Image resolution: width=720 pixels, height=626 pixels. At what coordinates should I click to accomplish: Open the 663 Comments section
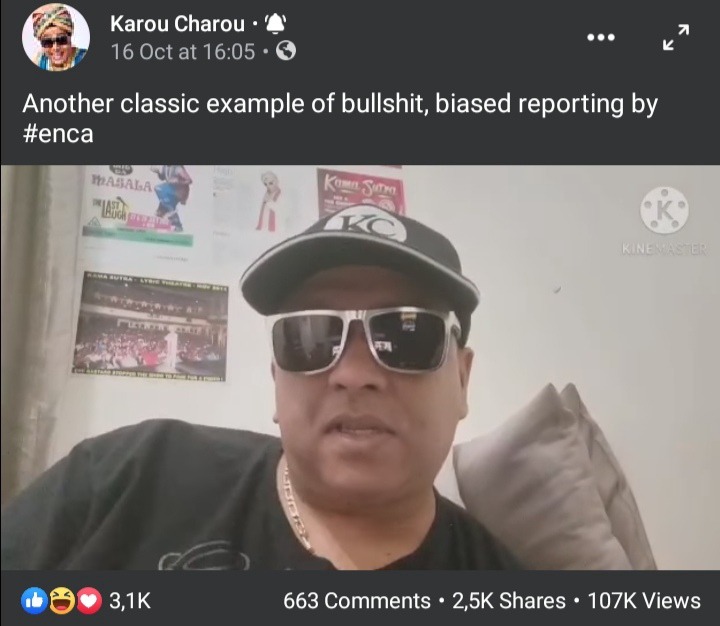pyautogui.click(x=357, y=601)
